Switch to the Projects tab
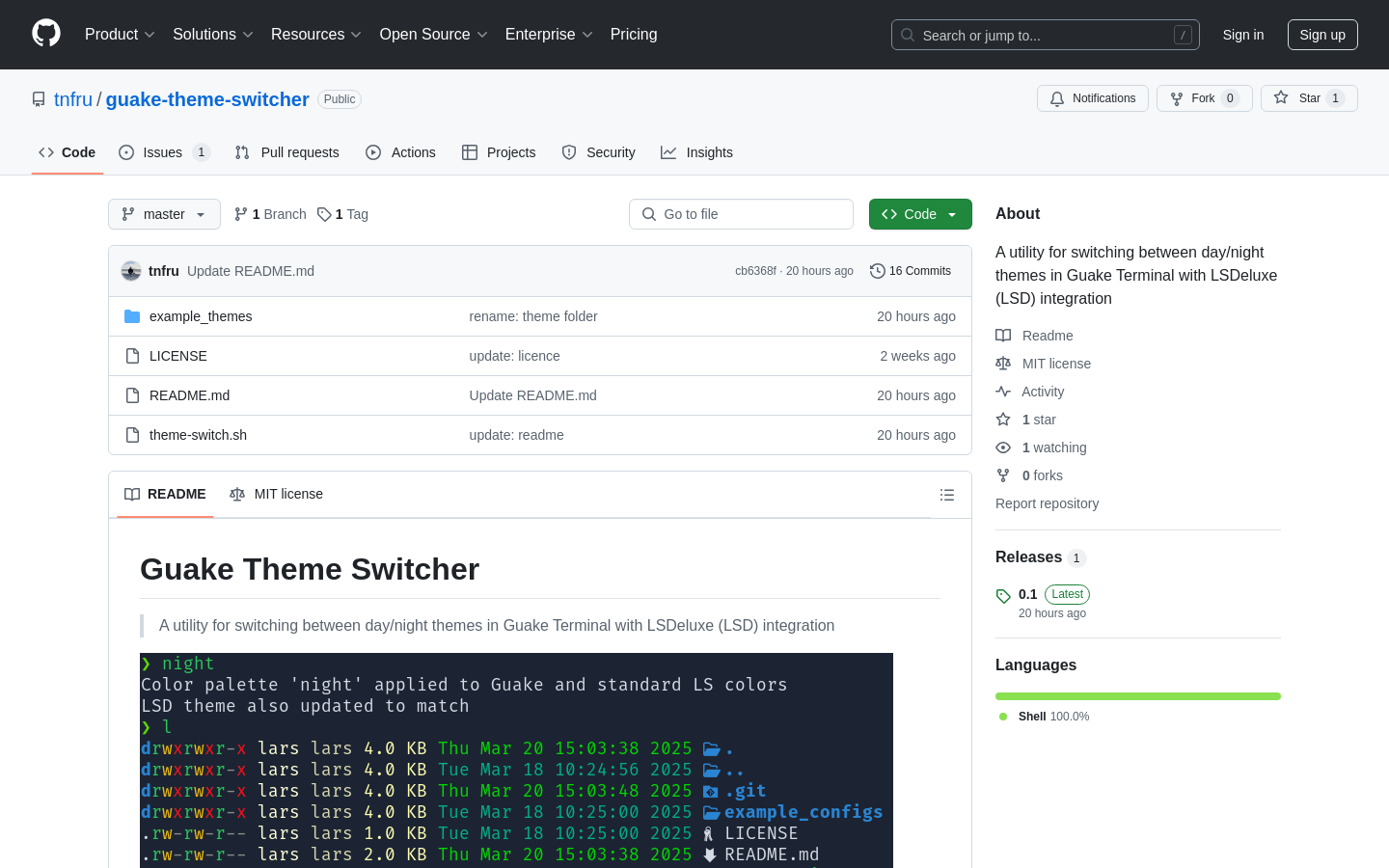 pyautogui.click(x=499, y=152)
